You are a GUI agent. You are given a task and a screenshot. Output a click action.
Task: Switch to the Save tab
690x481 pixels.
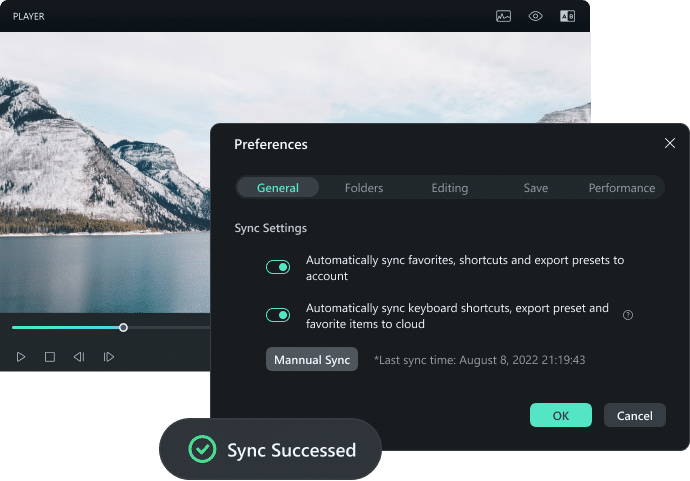[x=536, y=188]
